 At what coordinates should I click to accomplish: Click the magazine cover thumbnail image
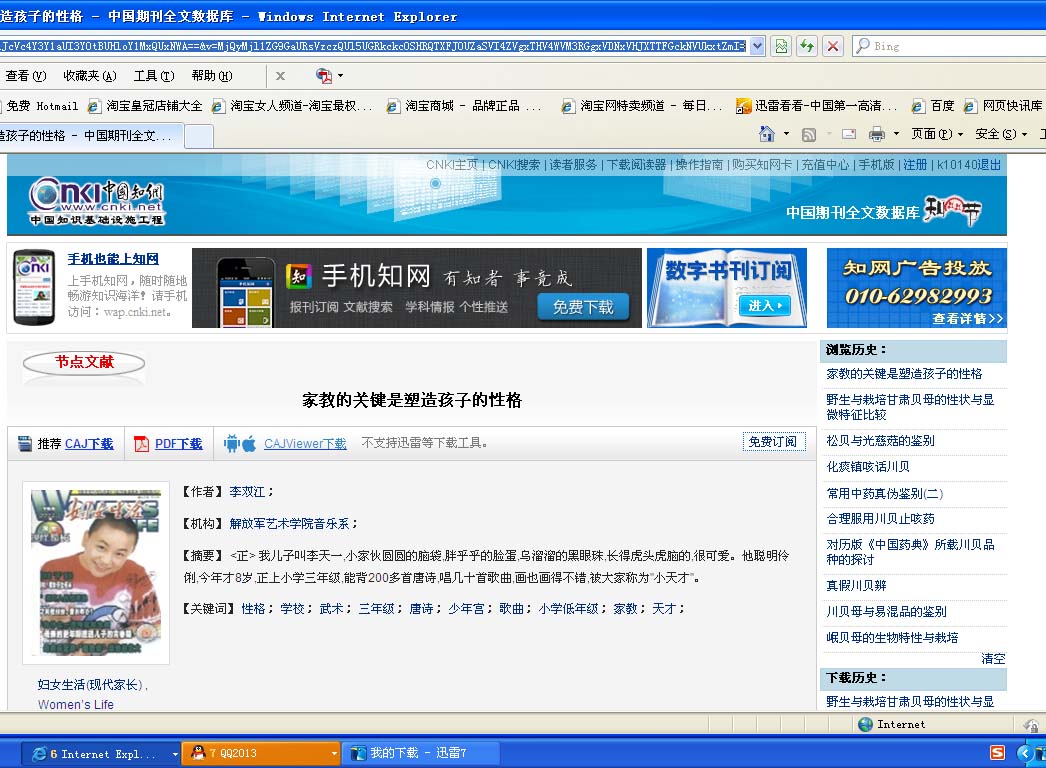pos(96,572)
